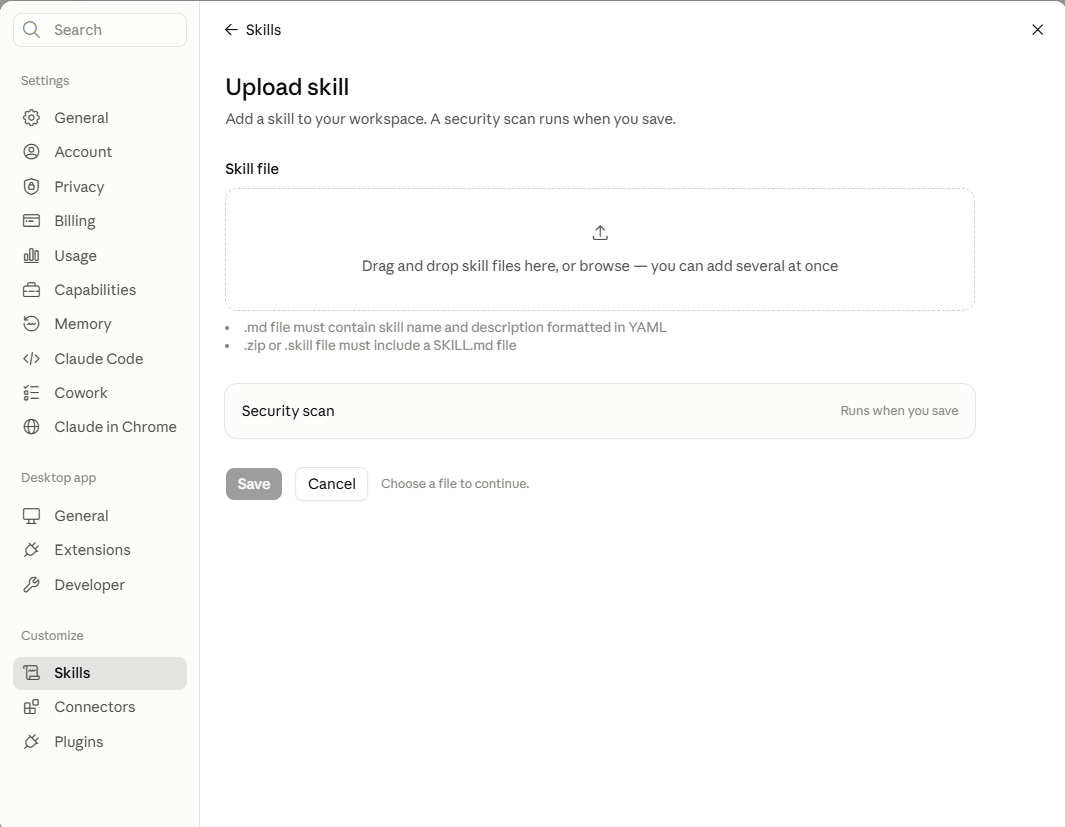Click the 'Choose a file to continue.' text
The image size is (1065, 827).
455,484
